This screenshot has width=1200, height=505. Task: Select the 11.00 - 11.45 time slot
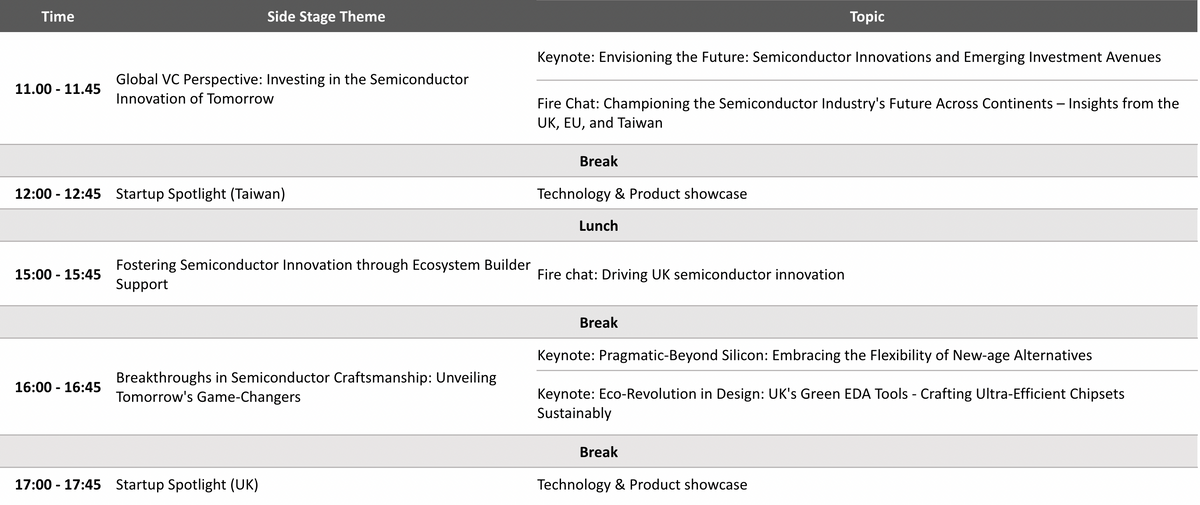[x=58, y=89]
